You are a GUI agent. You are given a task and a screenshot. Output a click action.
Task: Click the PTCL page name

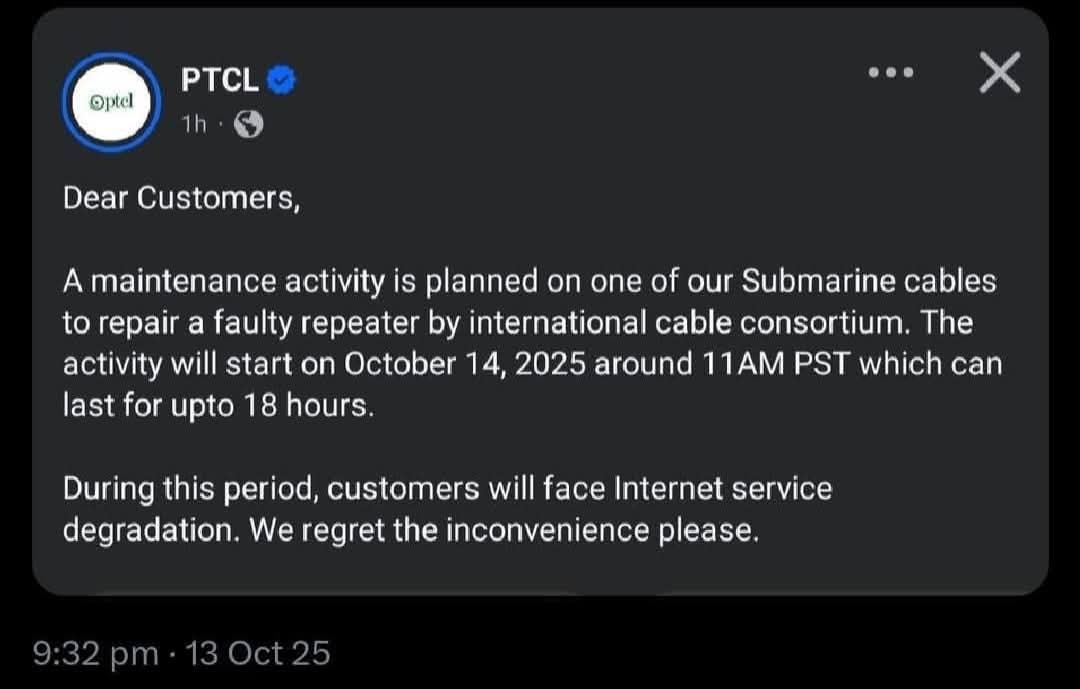tap(220, 80)
